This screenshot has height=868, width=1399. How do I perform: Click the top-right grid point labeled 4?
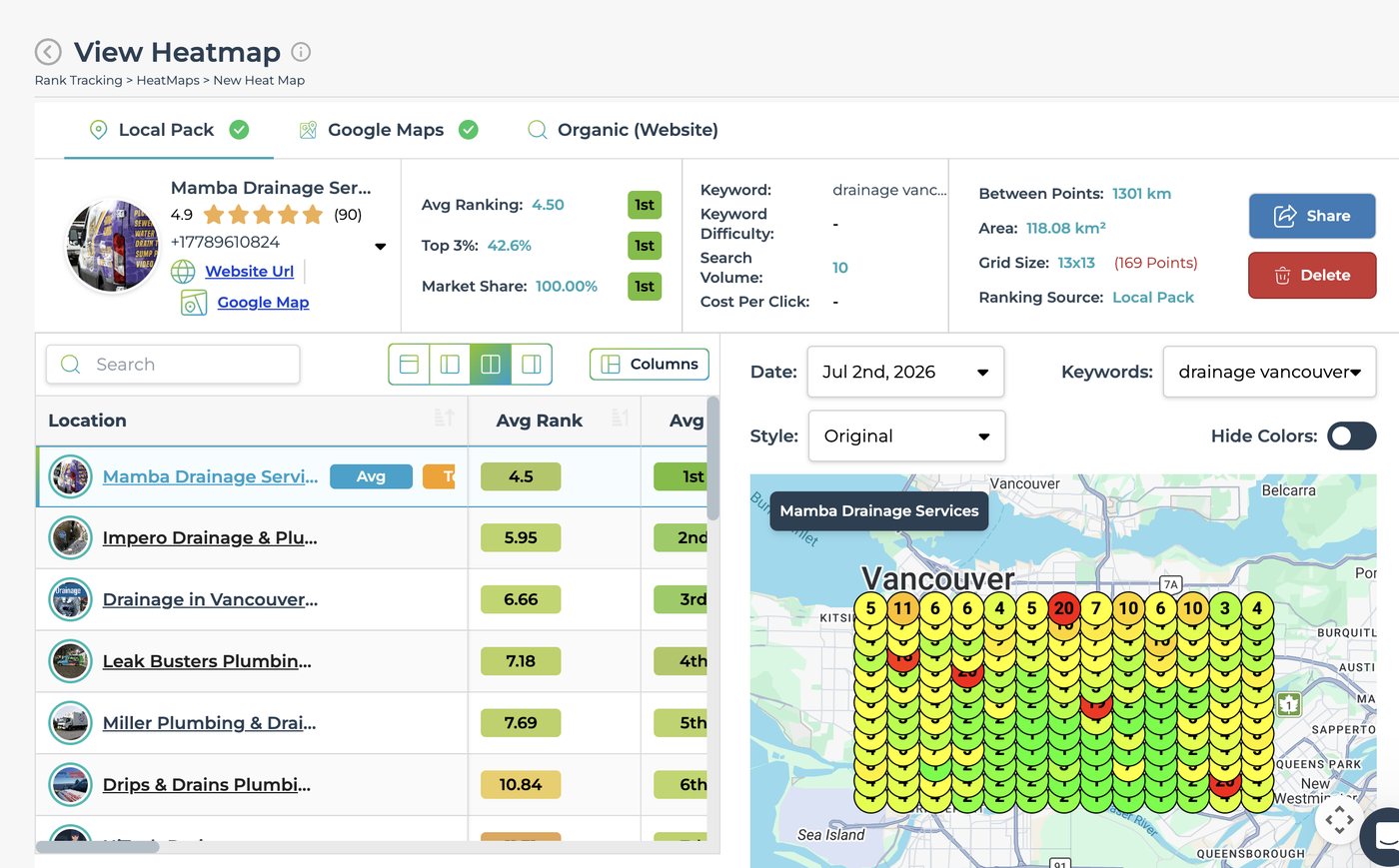click(x=1257, y=608)
